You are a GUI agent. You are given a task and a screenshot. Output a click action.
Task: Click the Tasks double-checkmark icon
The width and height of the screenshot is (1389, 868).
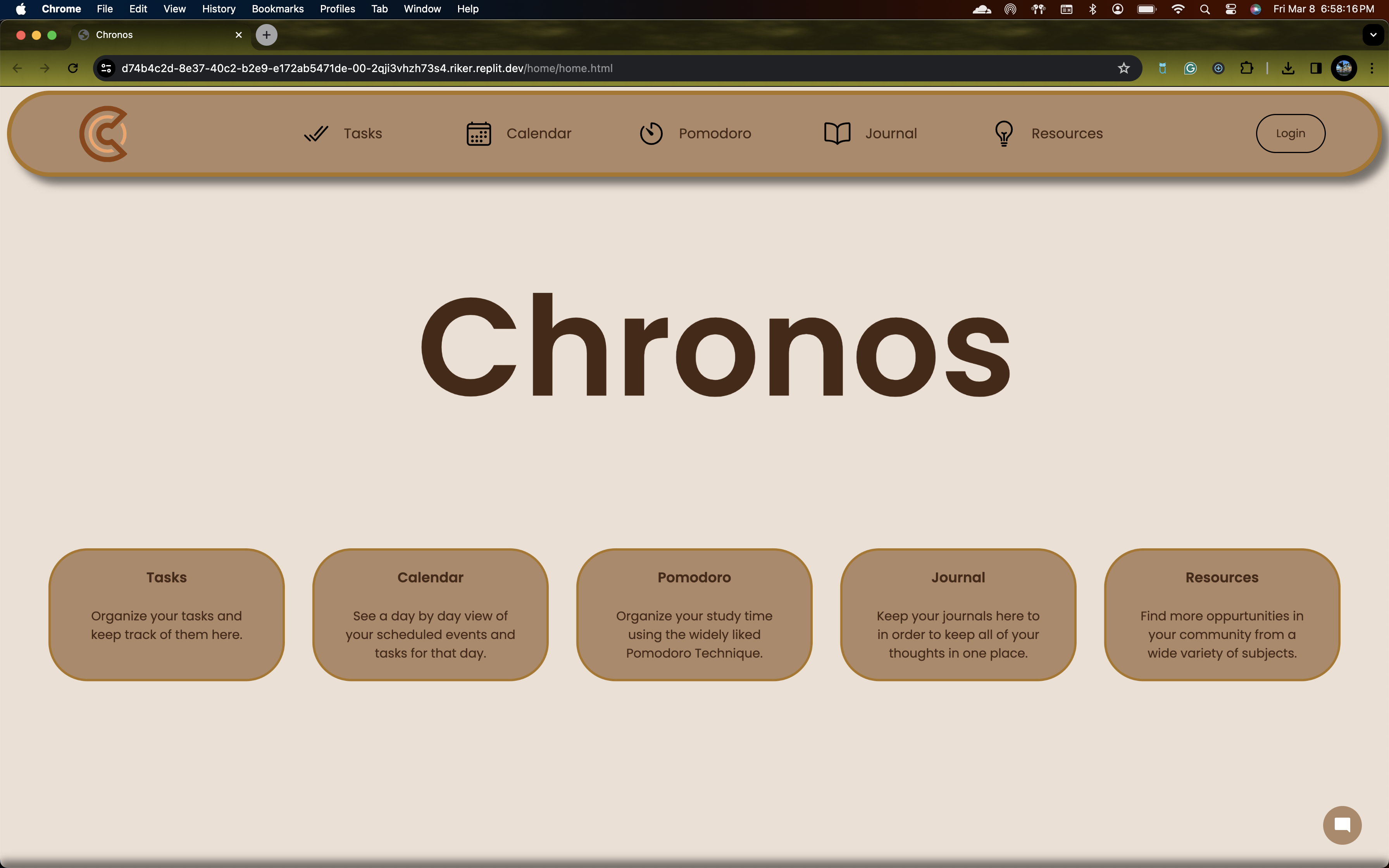pos(316,134)
